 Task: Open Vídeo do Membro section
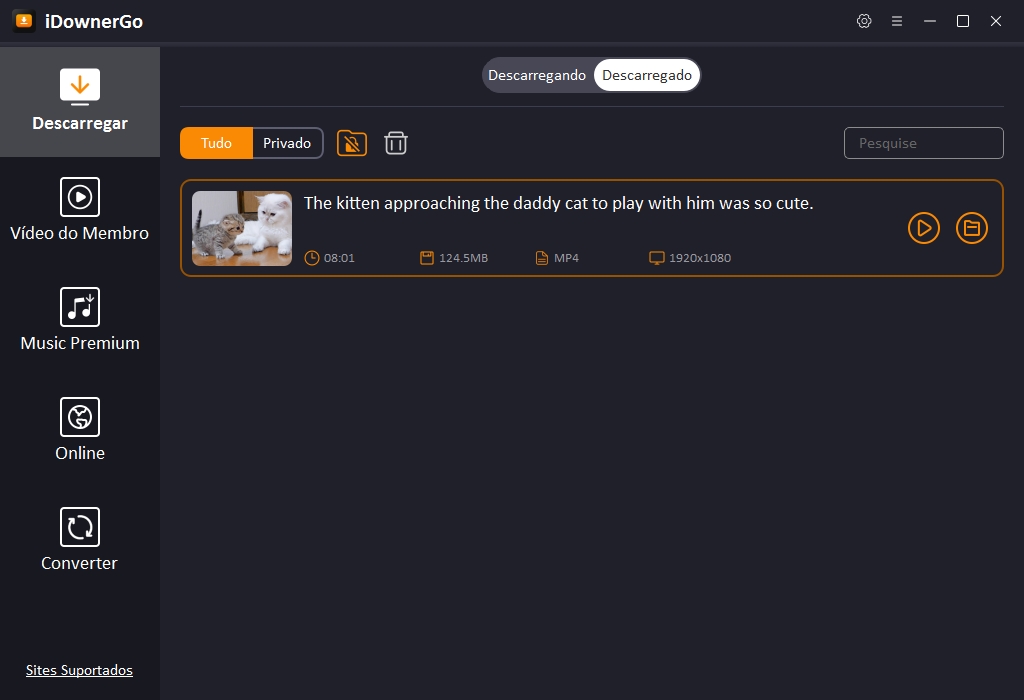80,210
